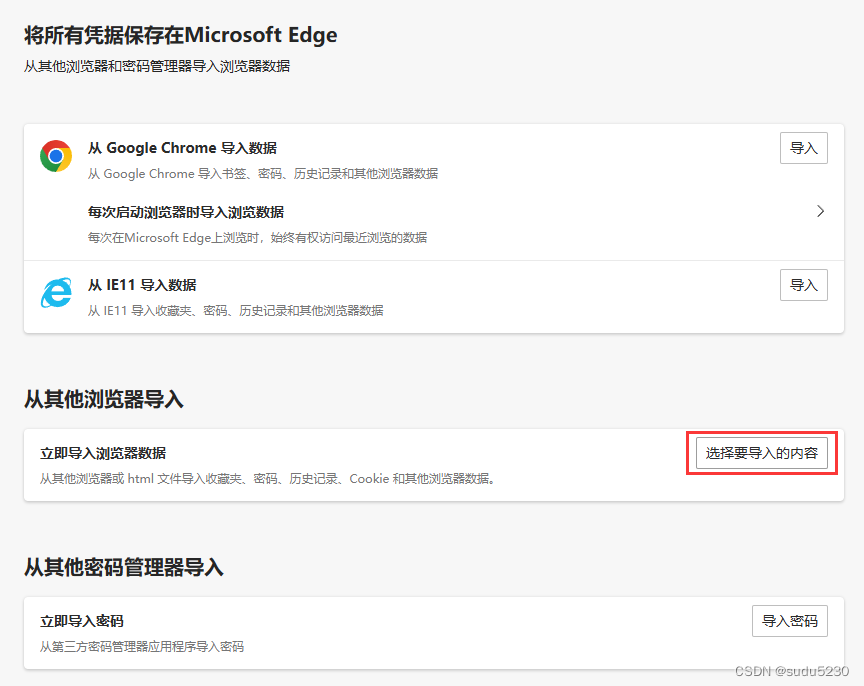The image size is (864, 686).
Task: Click heading 将所有凭据保存在Microsoft Edge
Action: click(181, 35)
